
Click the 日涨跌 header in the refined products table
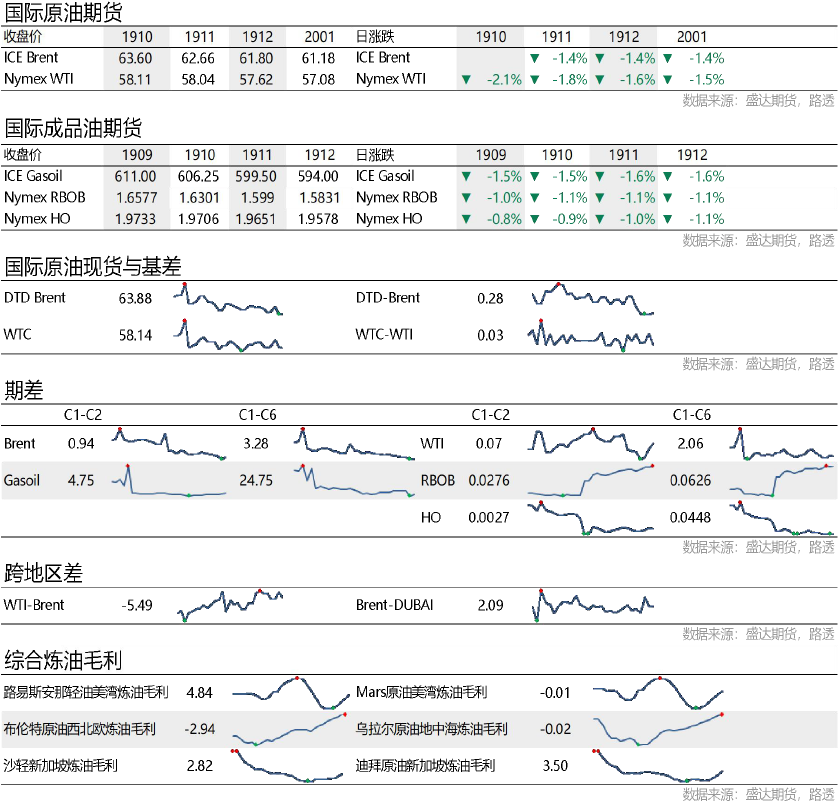click(x=375, y=155)
